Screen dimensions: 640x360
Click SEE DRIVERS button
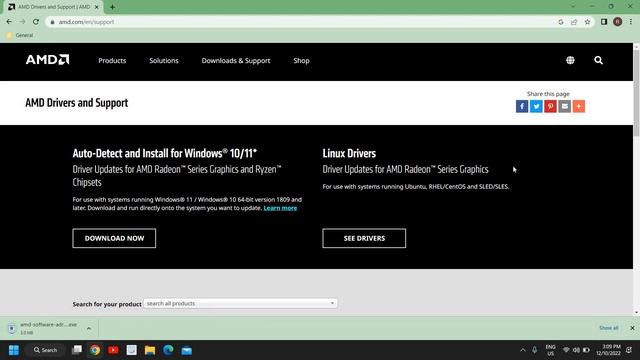point(364,238)
